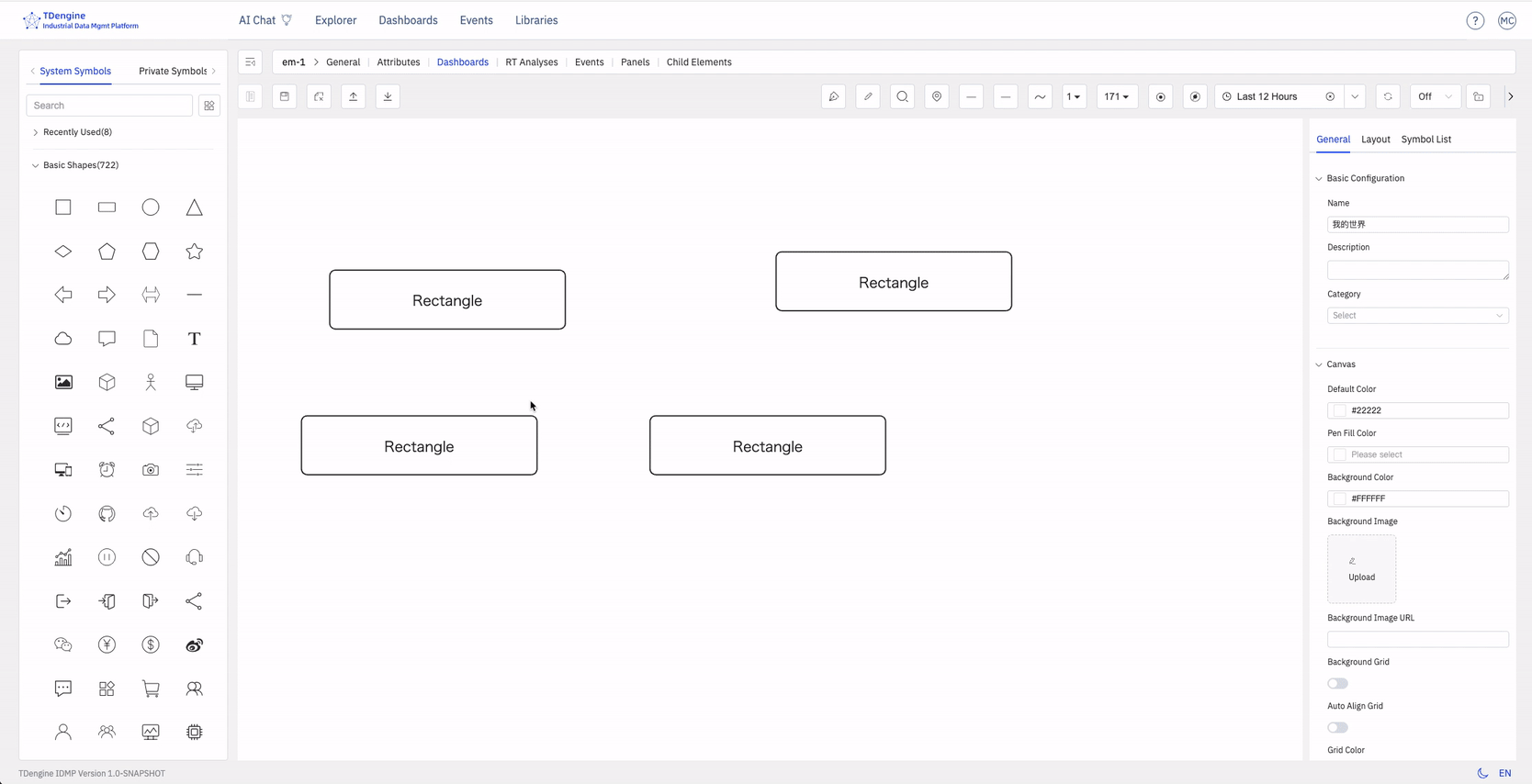1532x784 pixels.
Task: Focus the symbol Search field
Action: click(x=109, y=106)
